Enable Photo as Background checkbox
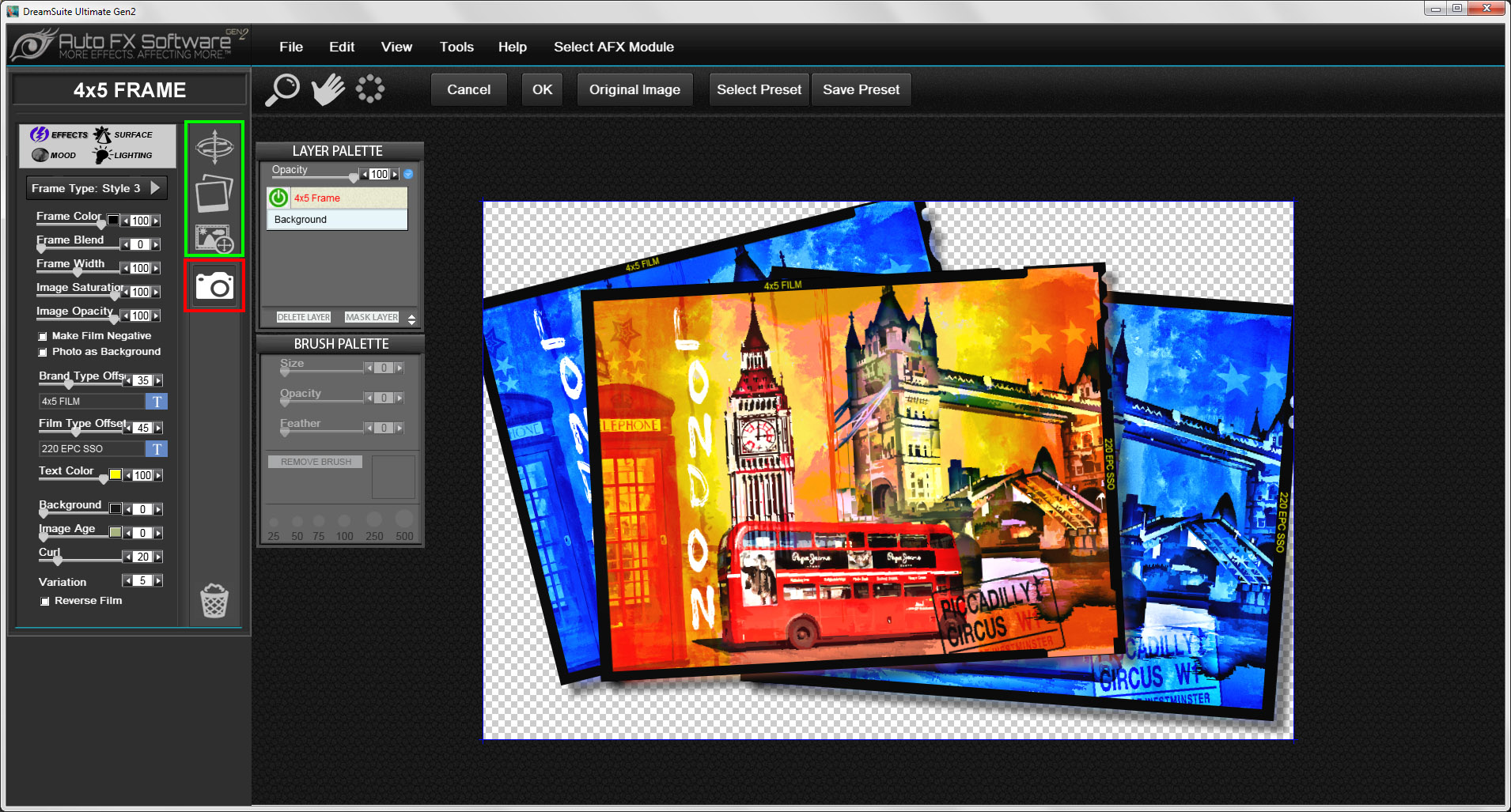Viewport: 1511px width, 812px height. tap(43, 352)
